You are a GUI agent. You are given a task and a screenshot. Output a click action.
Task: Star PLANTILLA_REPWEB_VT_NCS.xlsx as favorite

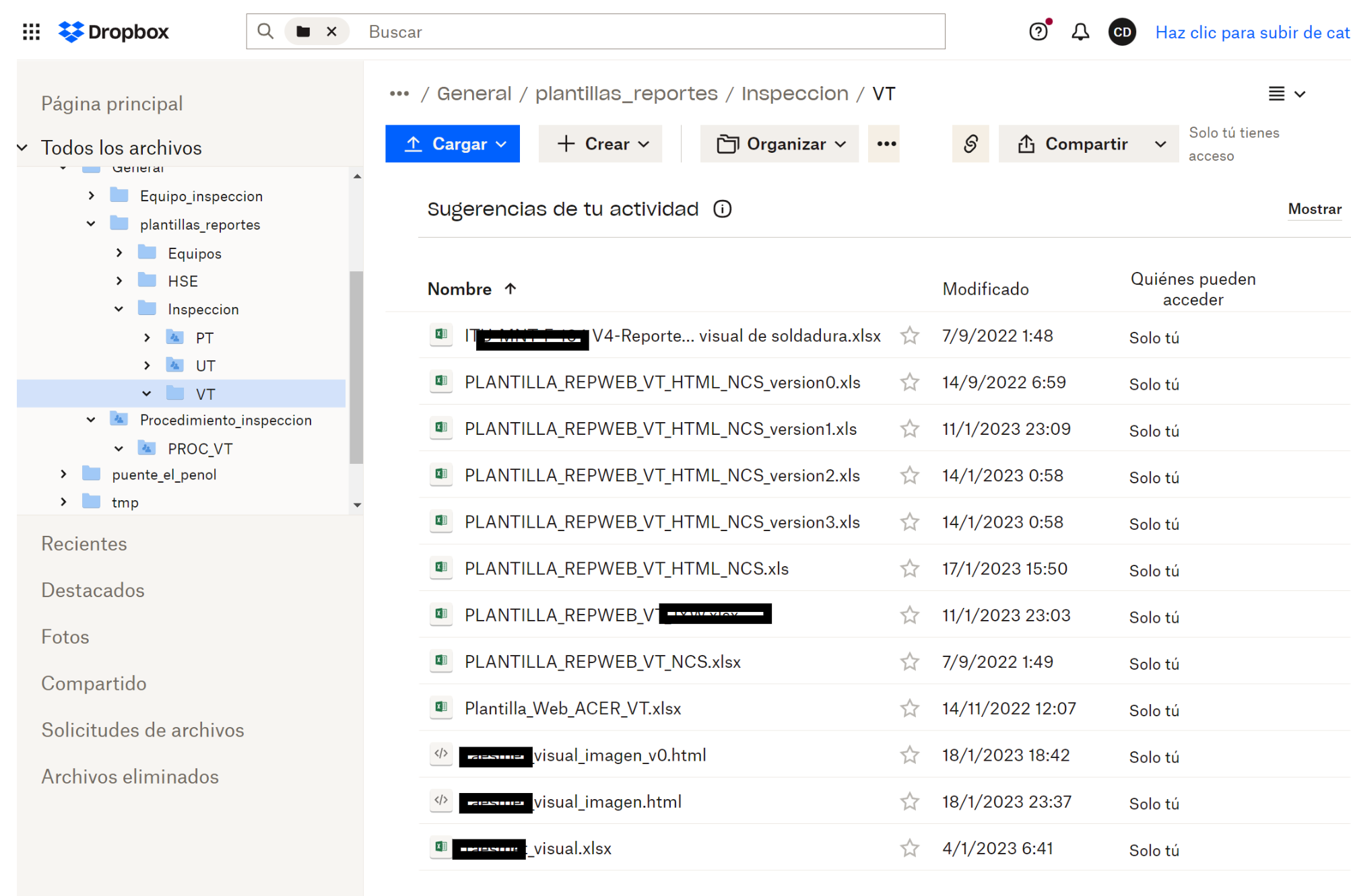pos(909,662)
